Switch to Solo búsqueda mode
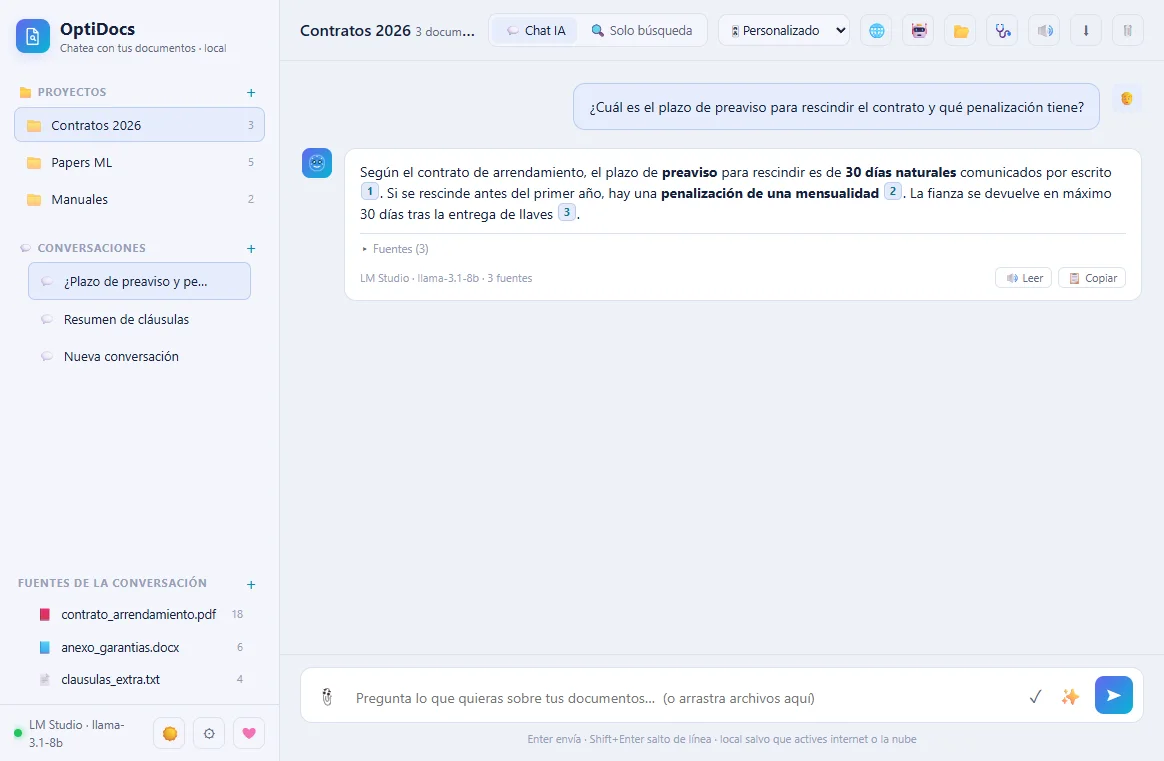Viewport: 1164px width, 761px height. coord(641,30)
